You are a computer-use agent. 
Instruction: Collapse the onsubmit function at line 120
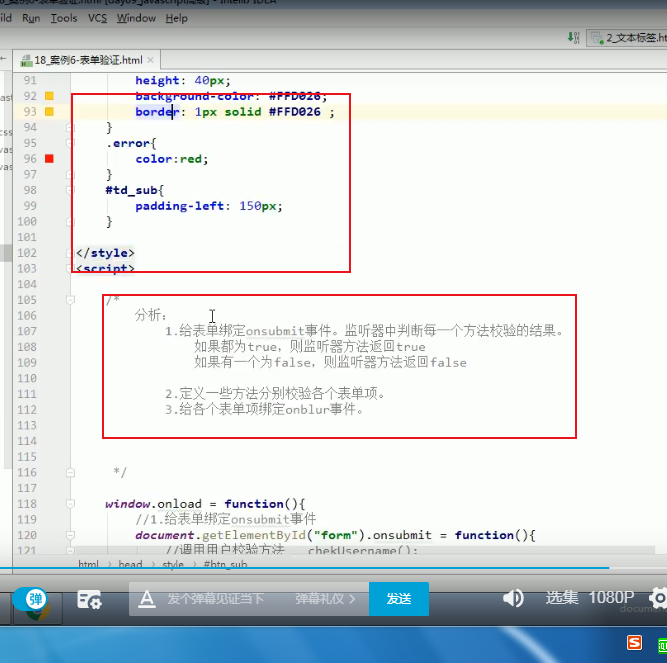pos(71,535)
